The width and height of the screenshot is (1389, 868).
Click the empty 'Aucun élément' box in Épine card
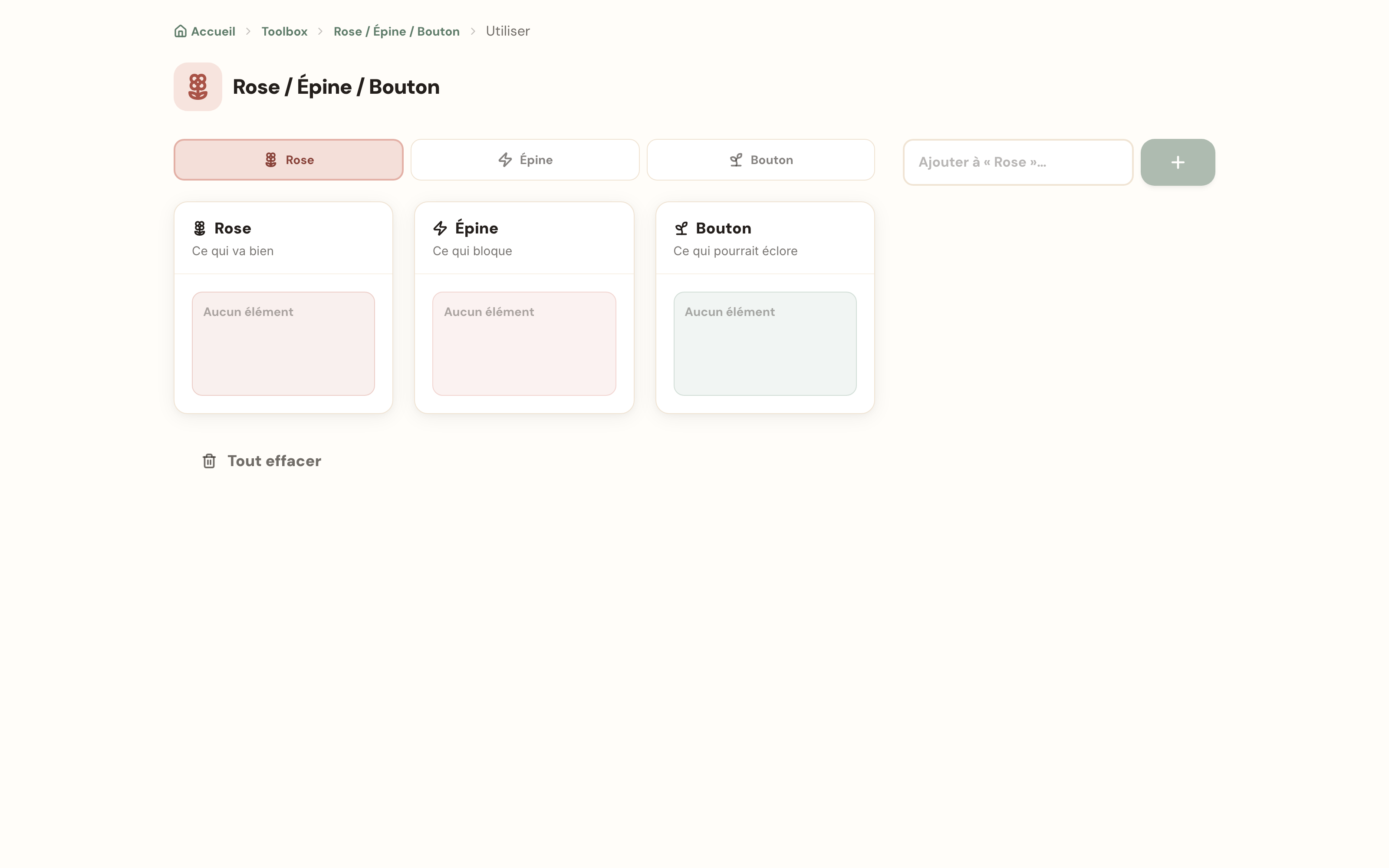(524, 344)
